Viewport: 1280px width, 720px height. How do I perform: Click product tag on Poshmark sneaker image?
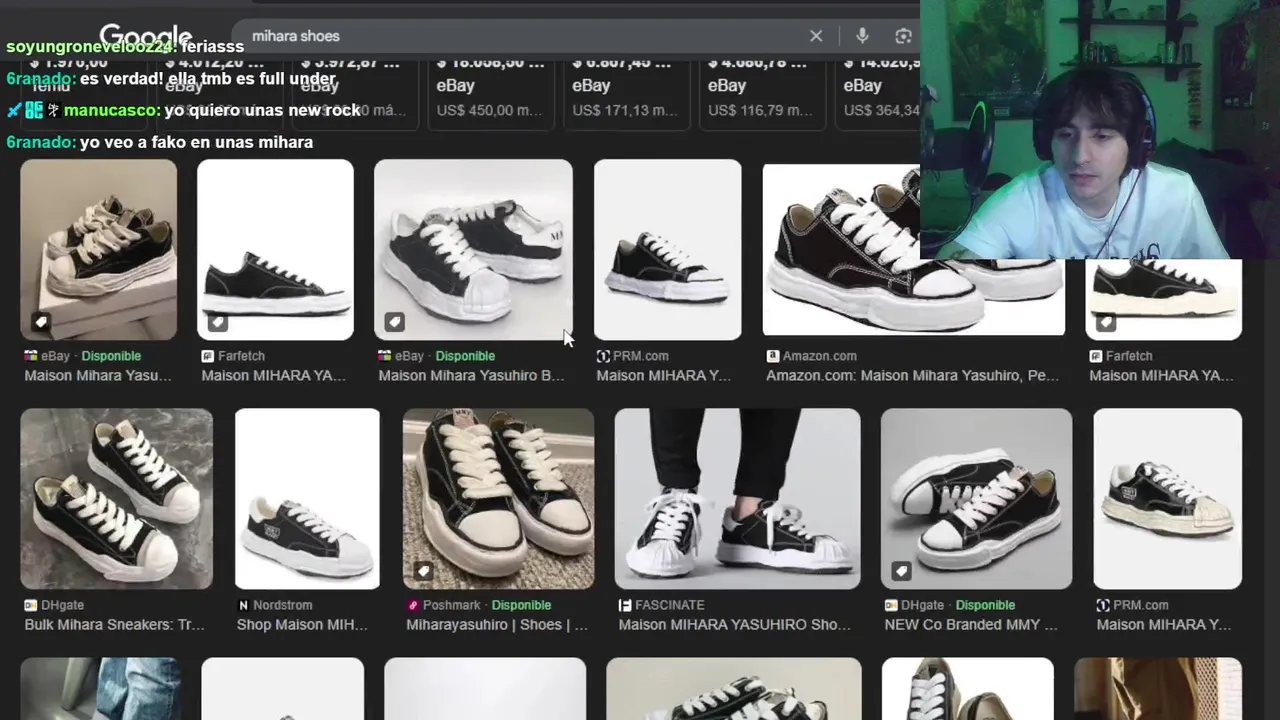coord(423,571)
